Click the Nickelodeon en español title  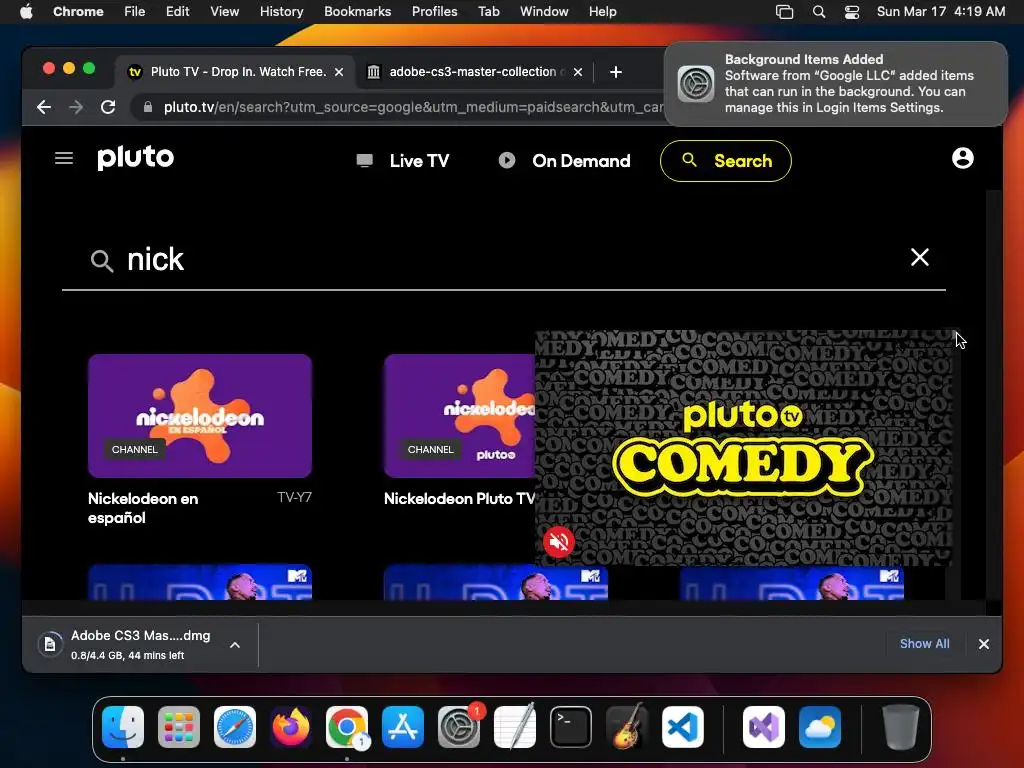pyautogui.click(x=143, y=508)
